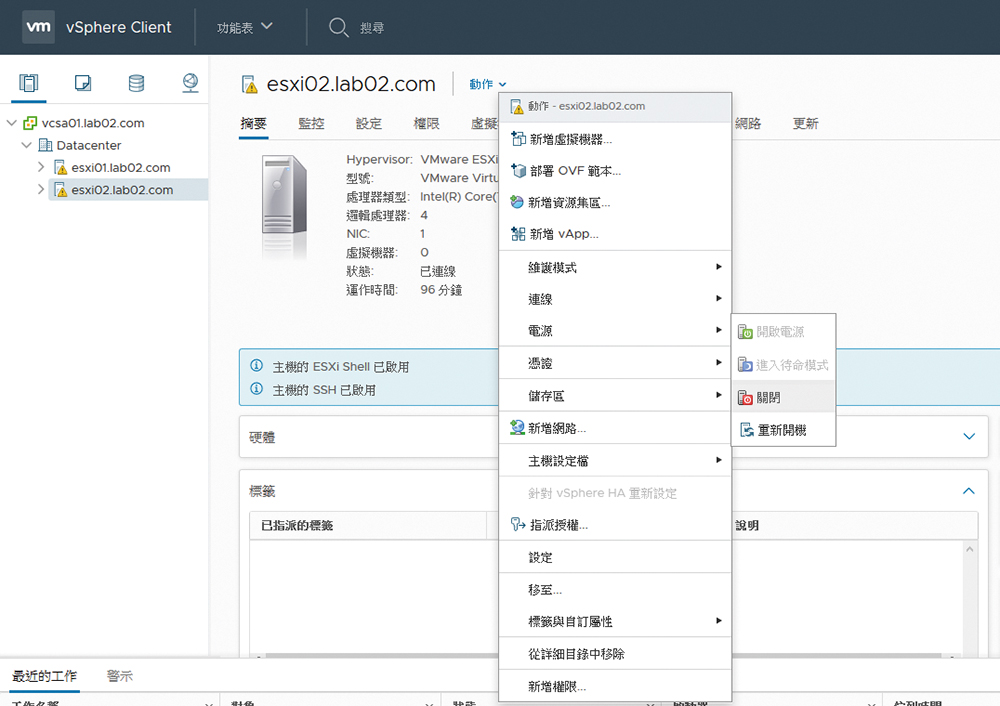Click the greyed 進入待命模式 standby icon
Screen dimensions: 1000x706
pos(745,365)
